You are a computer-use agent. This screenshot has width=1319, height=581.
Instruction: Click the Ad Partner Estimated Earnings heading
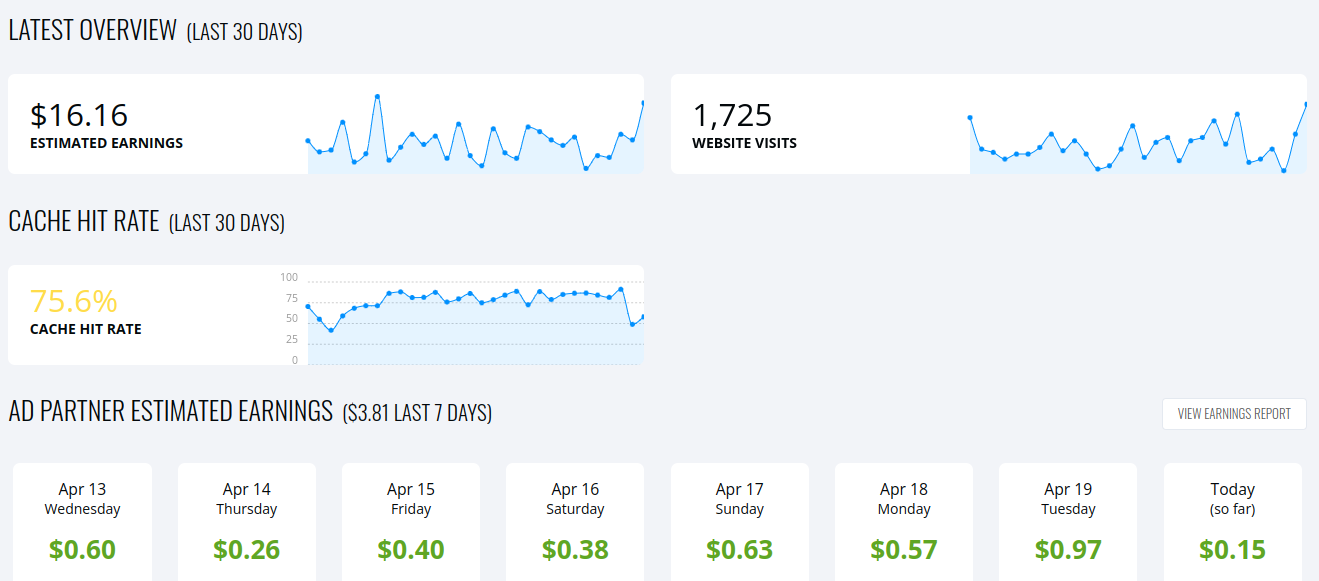(170, 411)
